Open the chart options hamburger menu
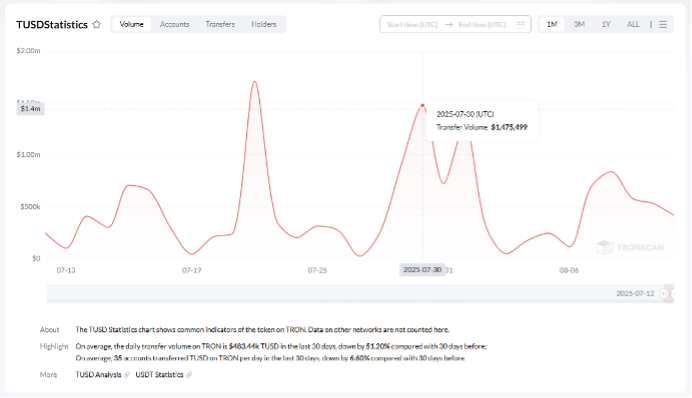The height and width of the screenshot is (398, 692). click(663, 25)
